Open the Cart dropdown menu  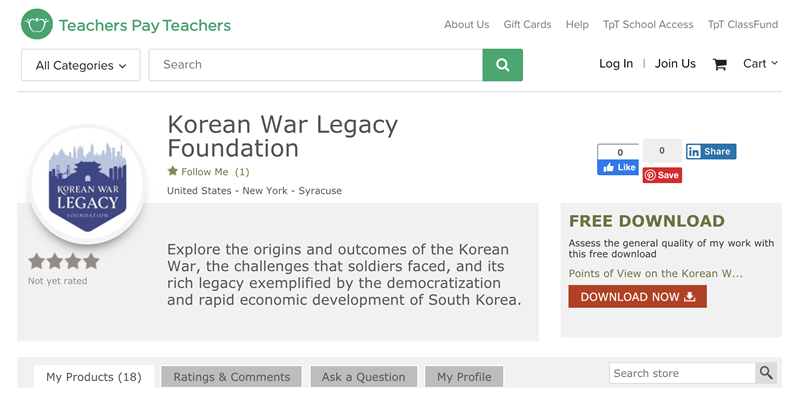(760, 63)
